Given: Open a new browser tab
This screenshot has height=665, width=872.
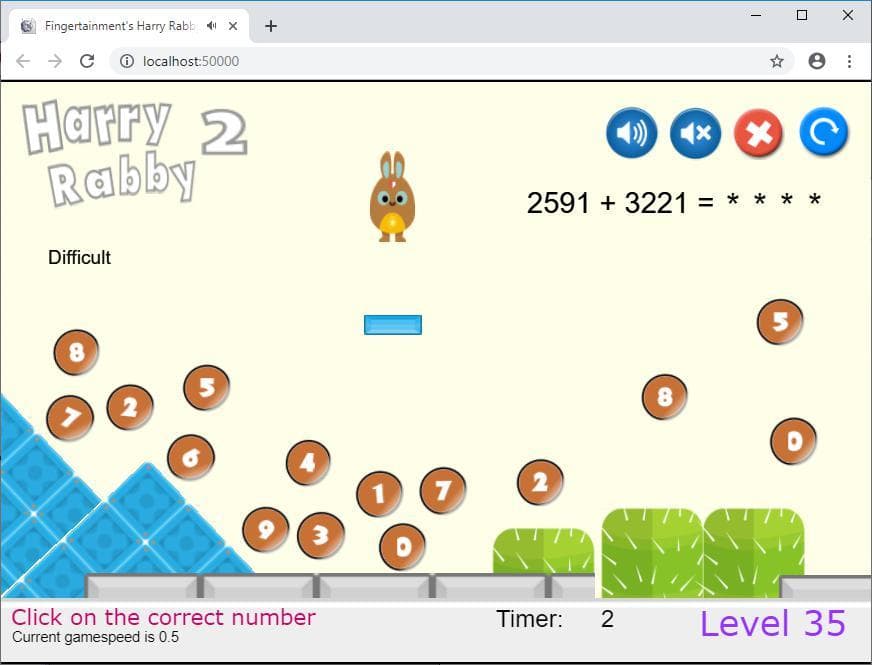Looking at the screenshot, I should tap(271, 26).
